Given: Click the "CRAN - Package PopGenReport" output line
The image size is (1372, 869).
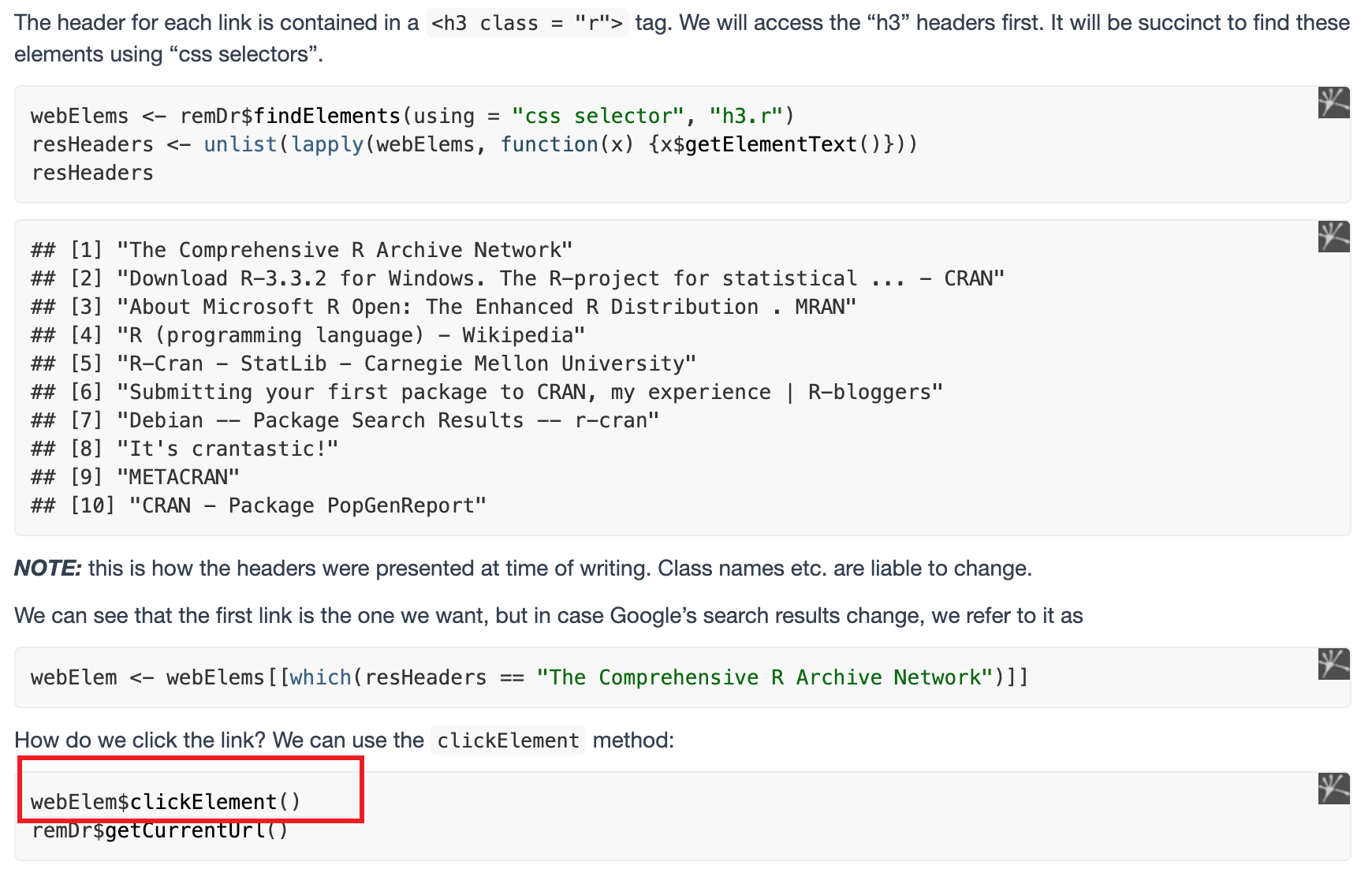Looking at the screenshot, I should 259,505.
